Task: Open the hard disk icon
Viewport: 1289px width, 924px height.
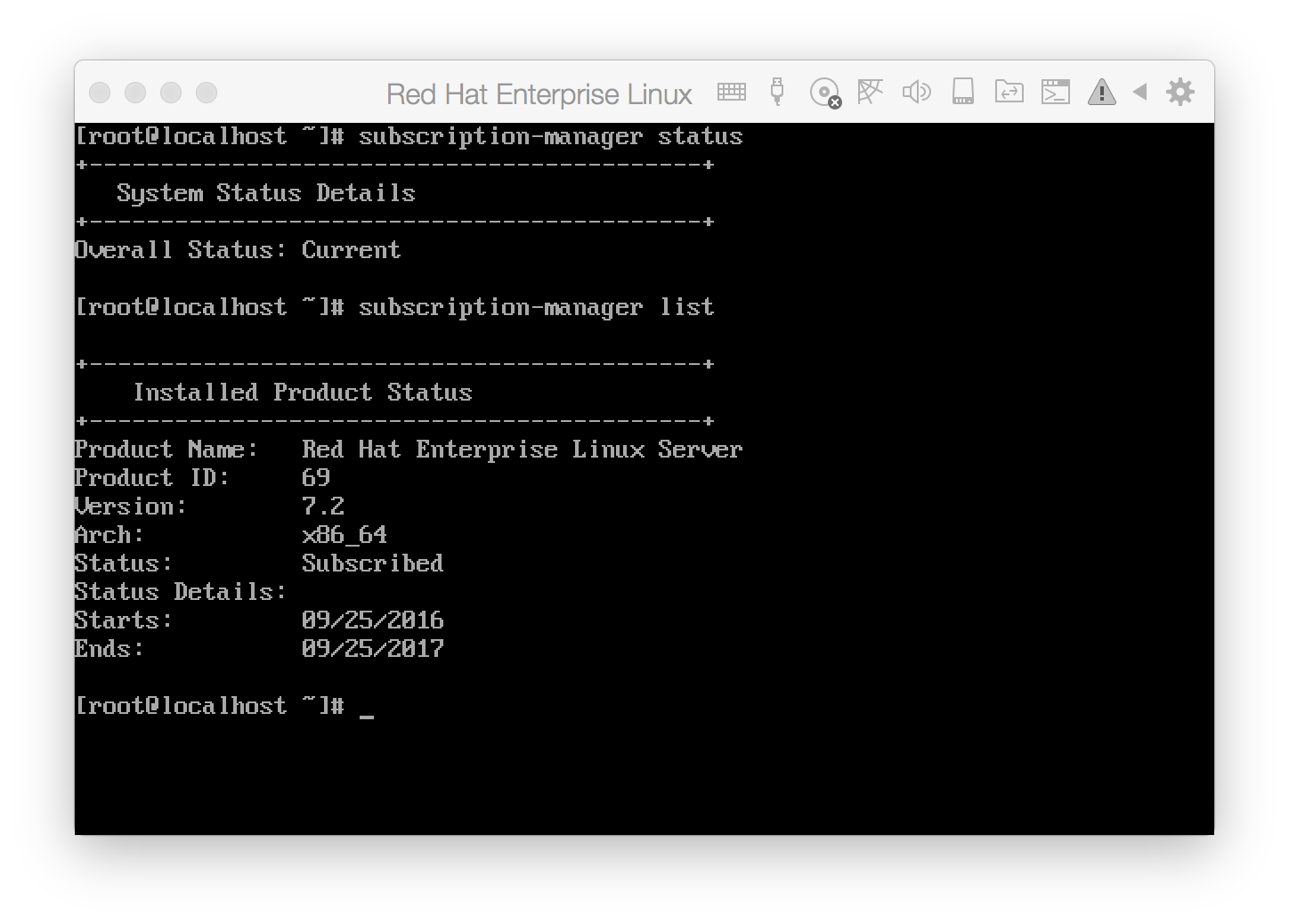Action: point(963,91)
